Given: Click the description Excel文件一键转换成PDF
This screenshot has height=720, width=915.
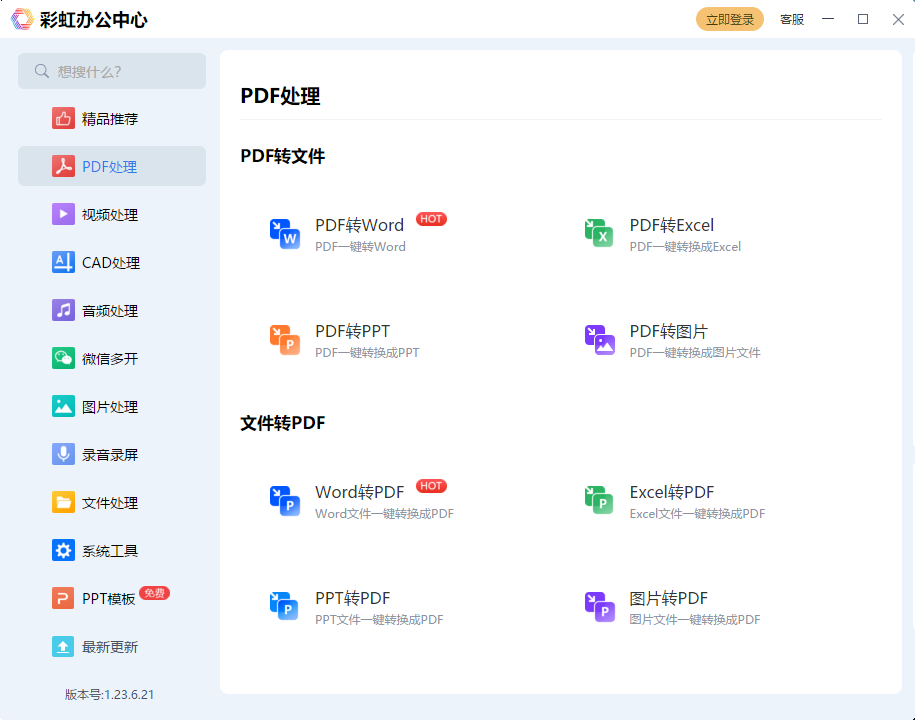Looking at the screenshot, I should tap(697, 513).
